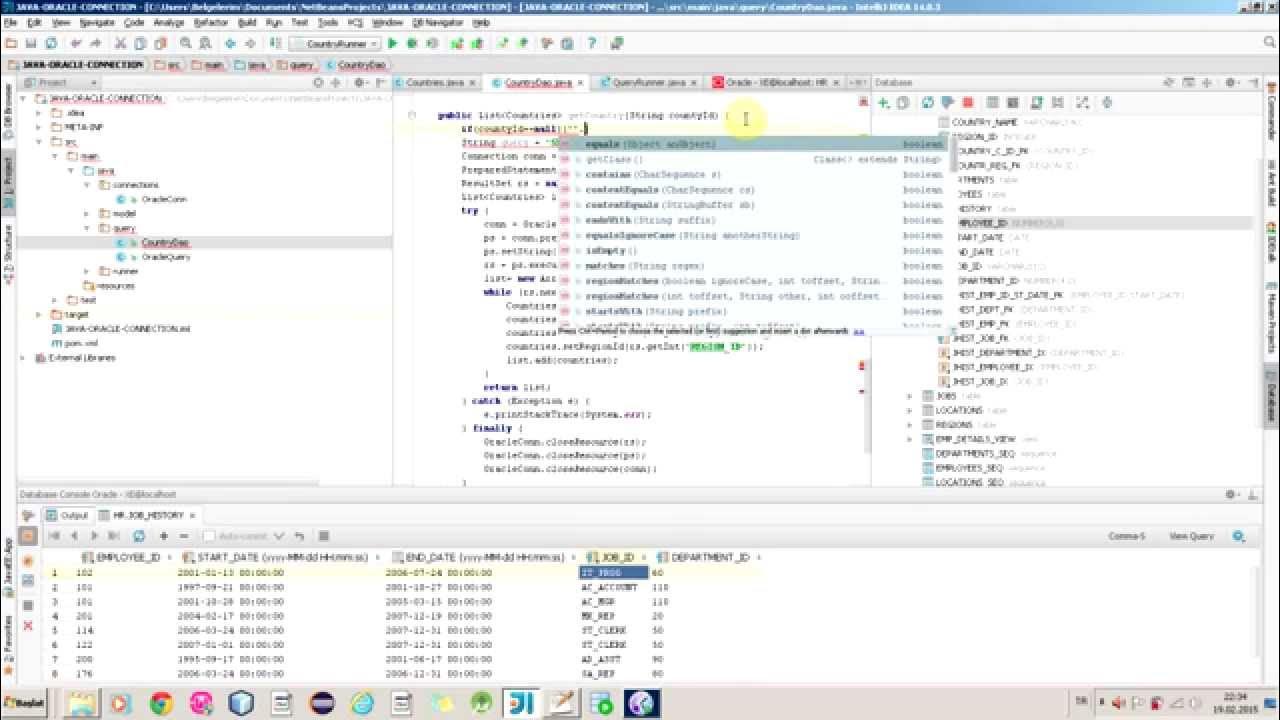
Task: Open the CountryRunner run configuration dropdown
Action: click(334, 44)
